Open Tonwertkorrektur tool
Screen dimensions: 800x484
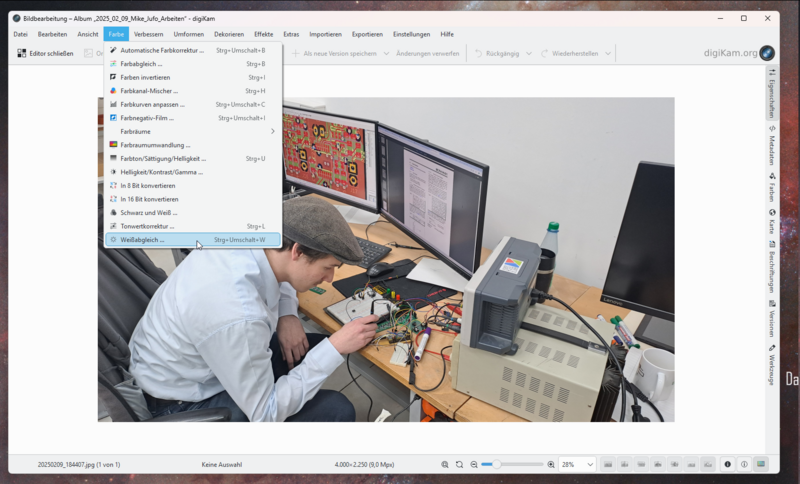[193, 226]
